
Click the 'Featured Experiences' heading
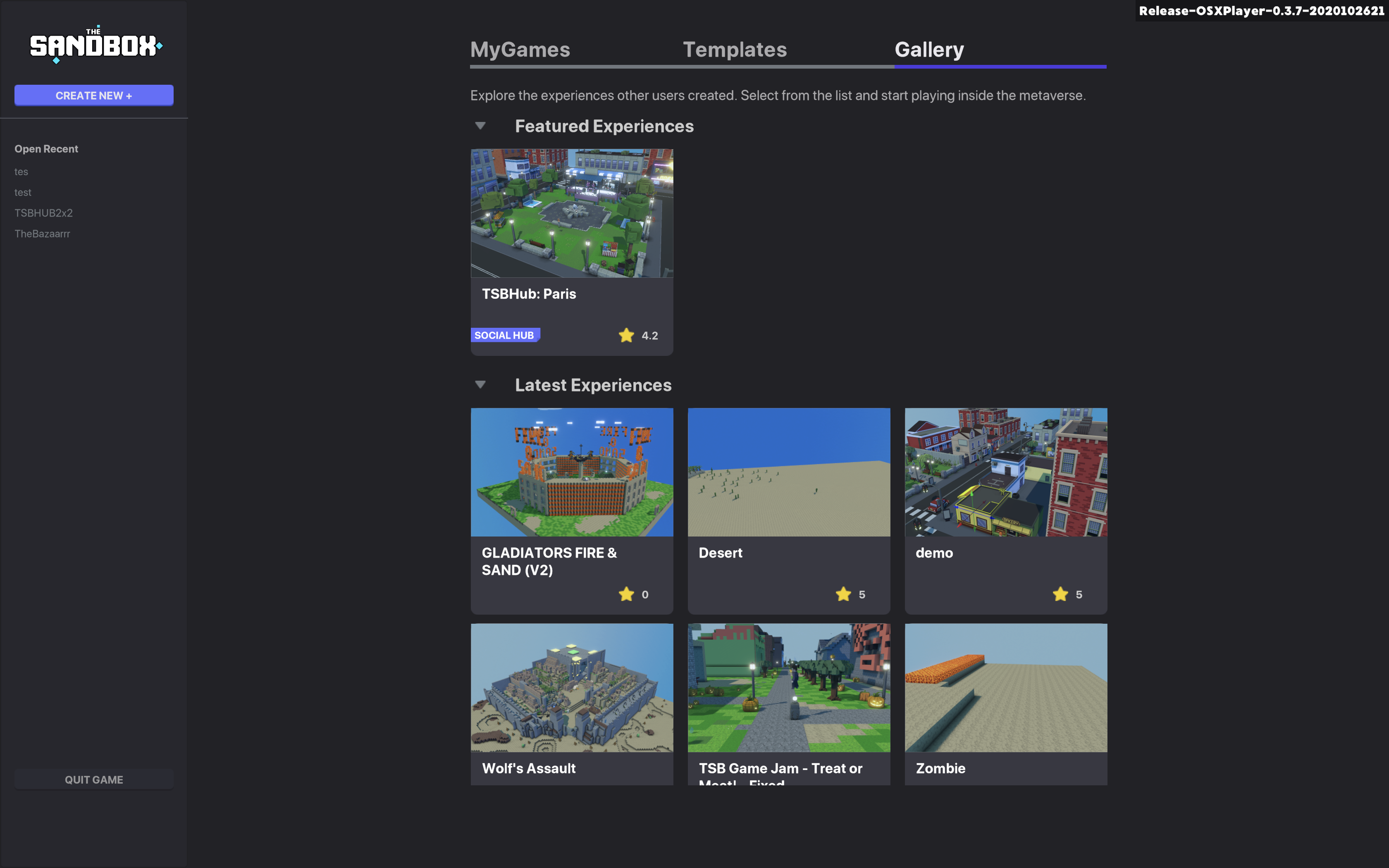pyautogui.click(x=604, y=126)
